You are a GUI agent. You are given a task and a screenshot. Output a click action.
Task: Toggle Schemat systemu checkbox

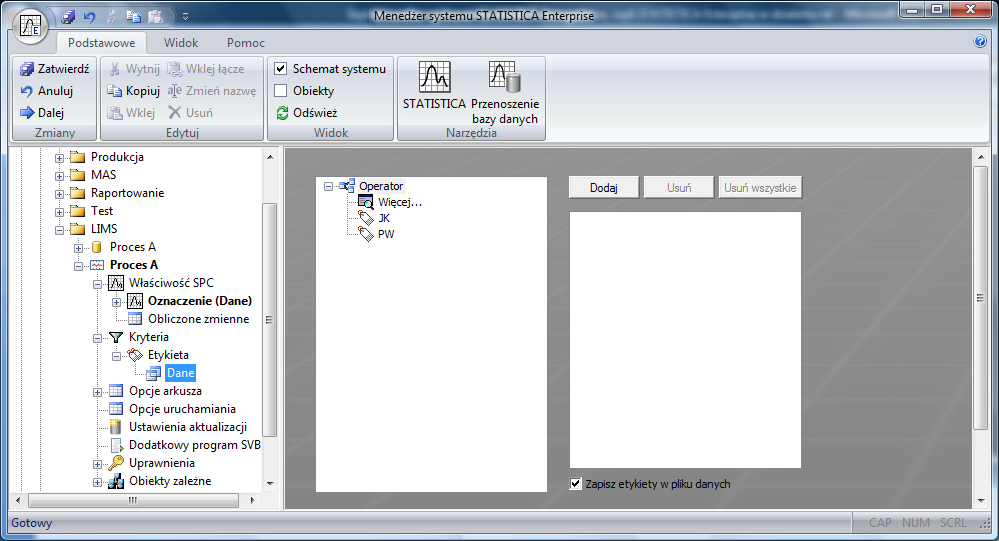click(280, 69)
